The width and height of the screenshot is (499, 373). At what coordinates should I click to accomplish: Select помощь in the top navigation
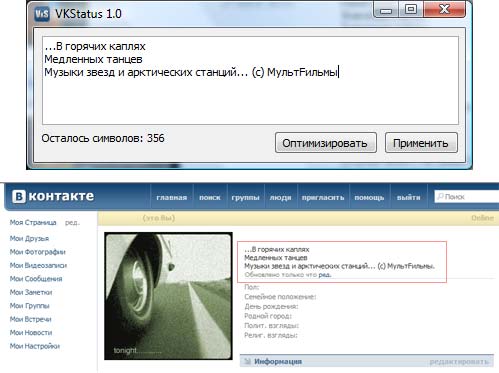(369, 197)
